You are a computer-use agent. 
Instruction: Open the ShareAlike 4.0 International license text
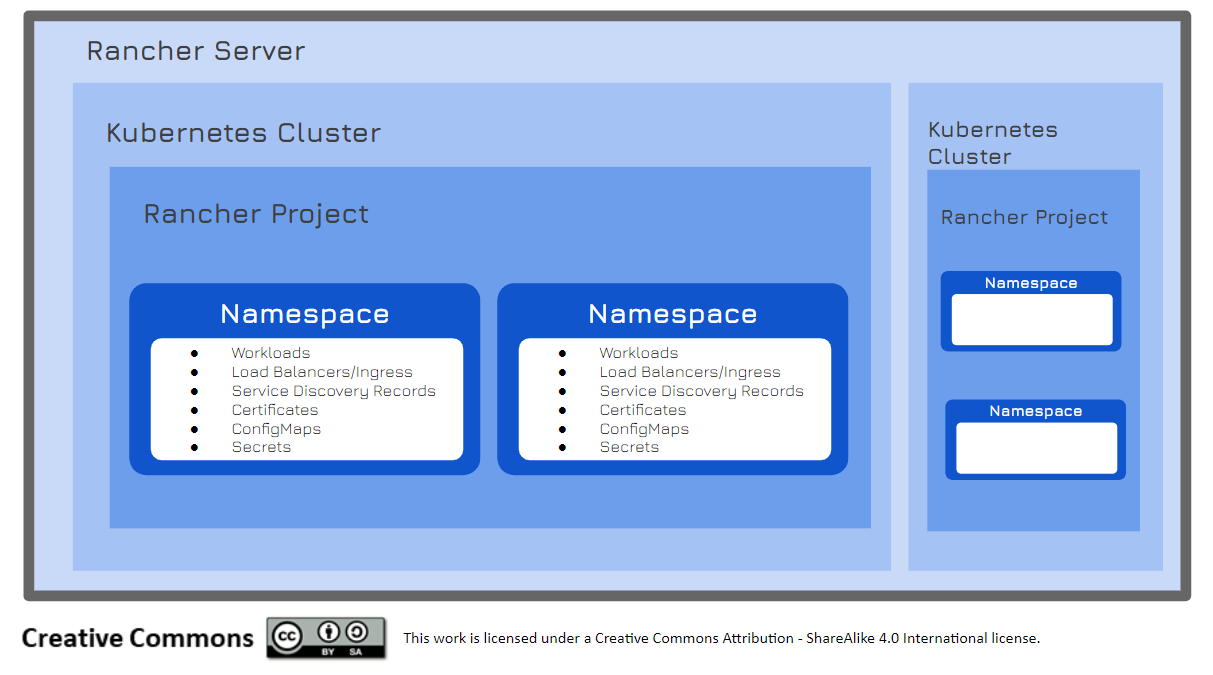click(x=721, y=638)
